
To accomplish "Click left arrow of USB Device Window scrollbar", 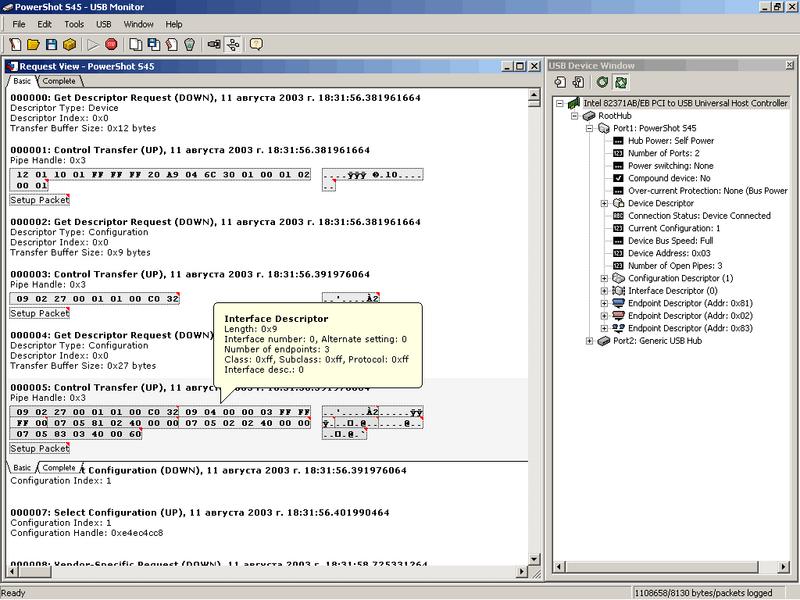I will (559, 567).
